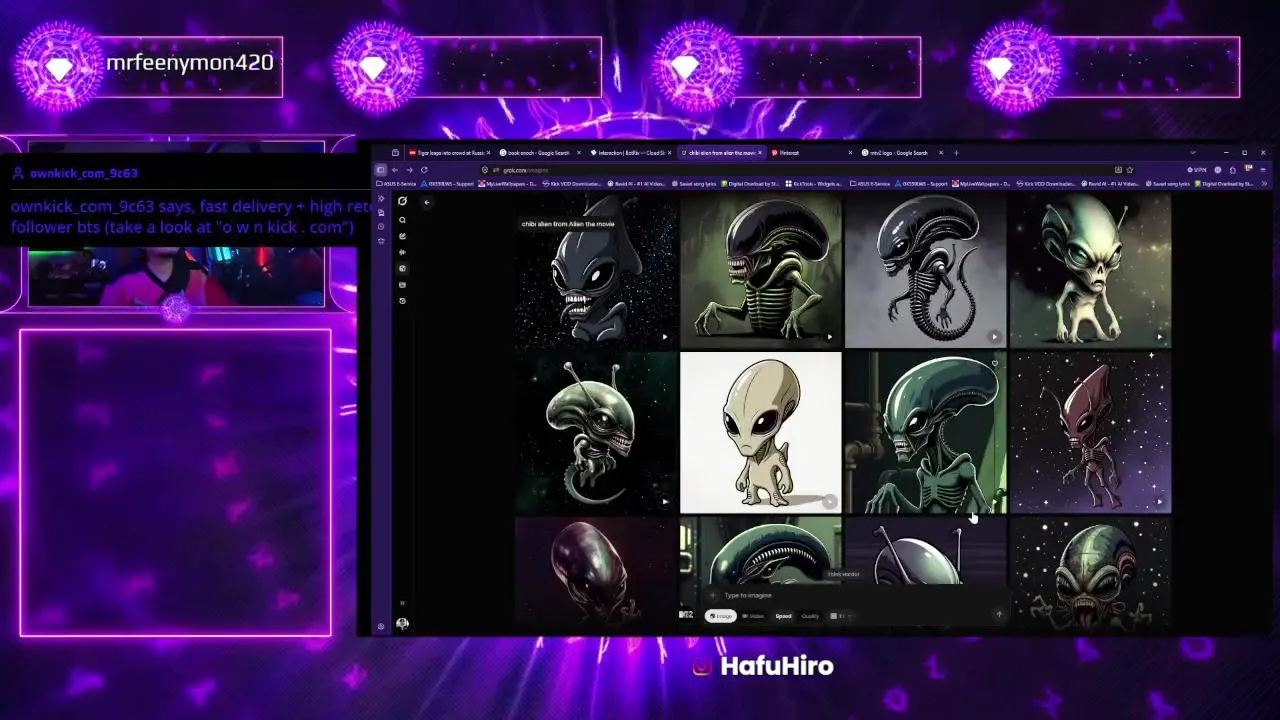
Task: Open the History icon in Grok's sidebar
Action: 402,301
